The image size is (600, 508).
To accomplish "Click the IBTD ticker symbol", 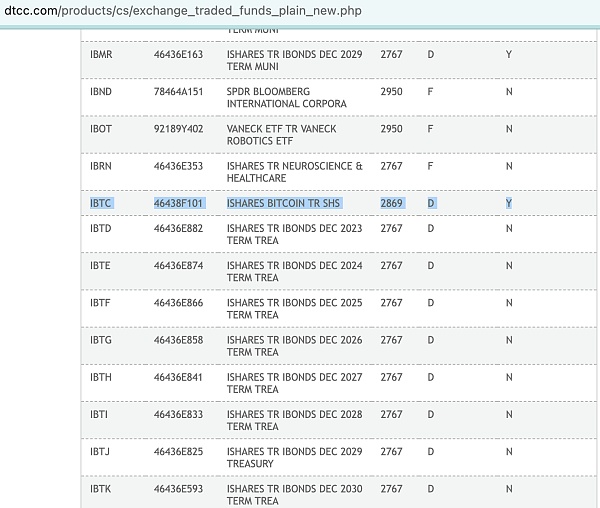I will pyautogui.click(x=101, y=228).
